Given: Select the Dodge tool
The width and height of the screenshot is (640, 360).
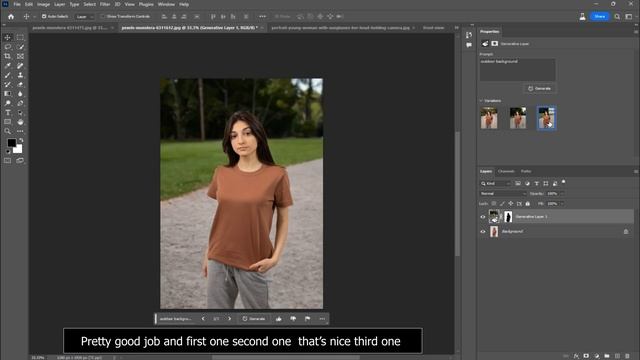Looking at the screenshot, I should (8, 103).
